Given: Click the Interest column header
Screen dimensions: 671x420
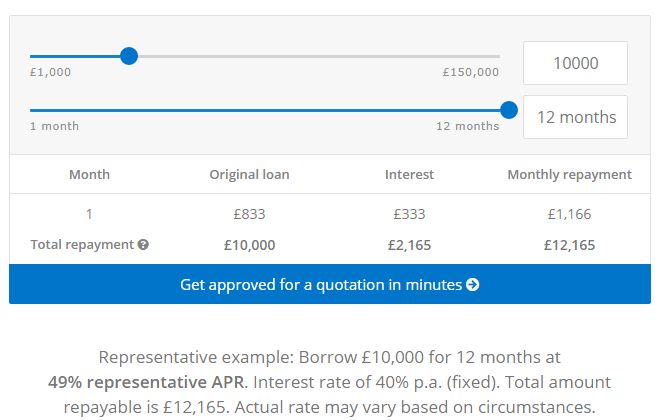Looking at the screenshot, I should [410, 174].
